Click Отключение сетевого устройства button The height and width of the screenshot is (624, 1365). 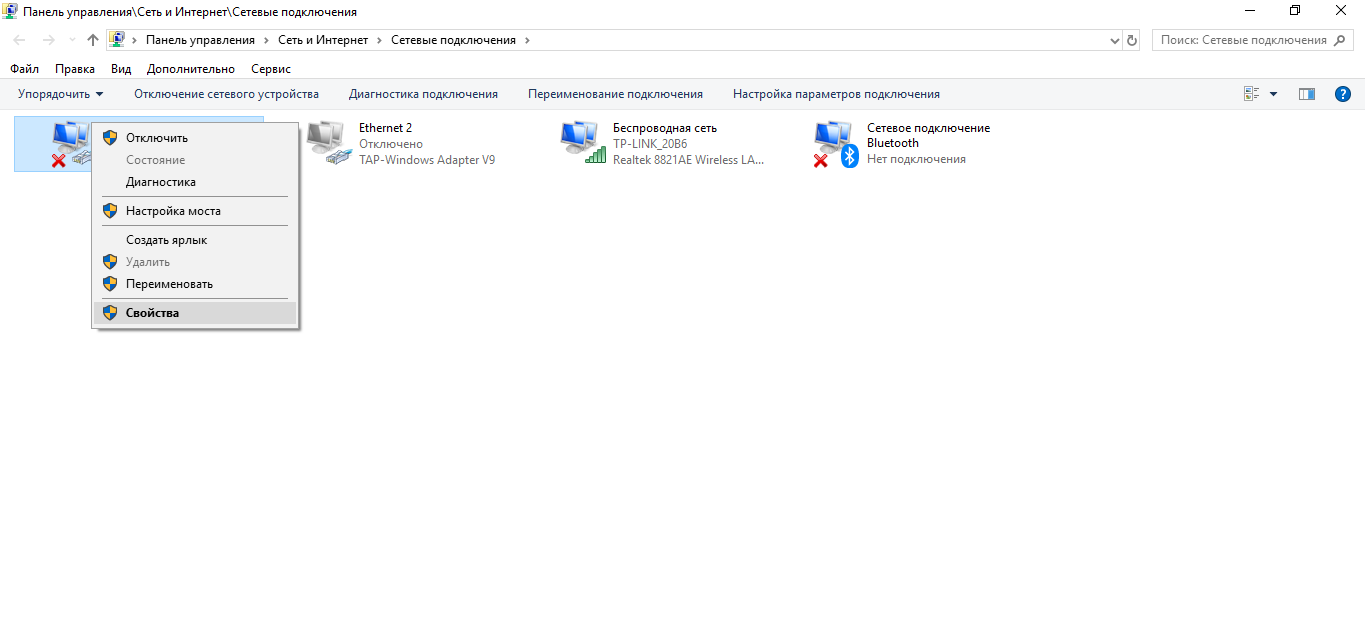pos(226,94)
